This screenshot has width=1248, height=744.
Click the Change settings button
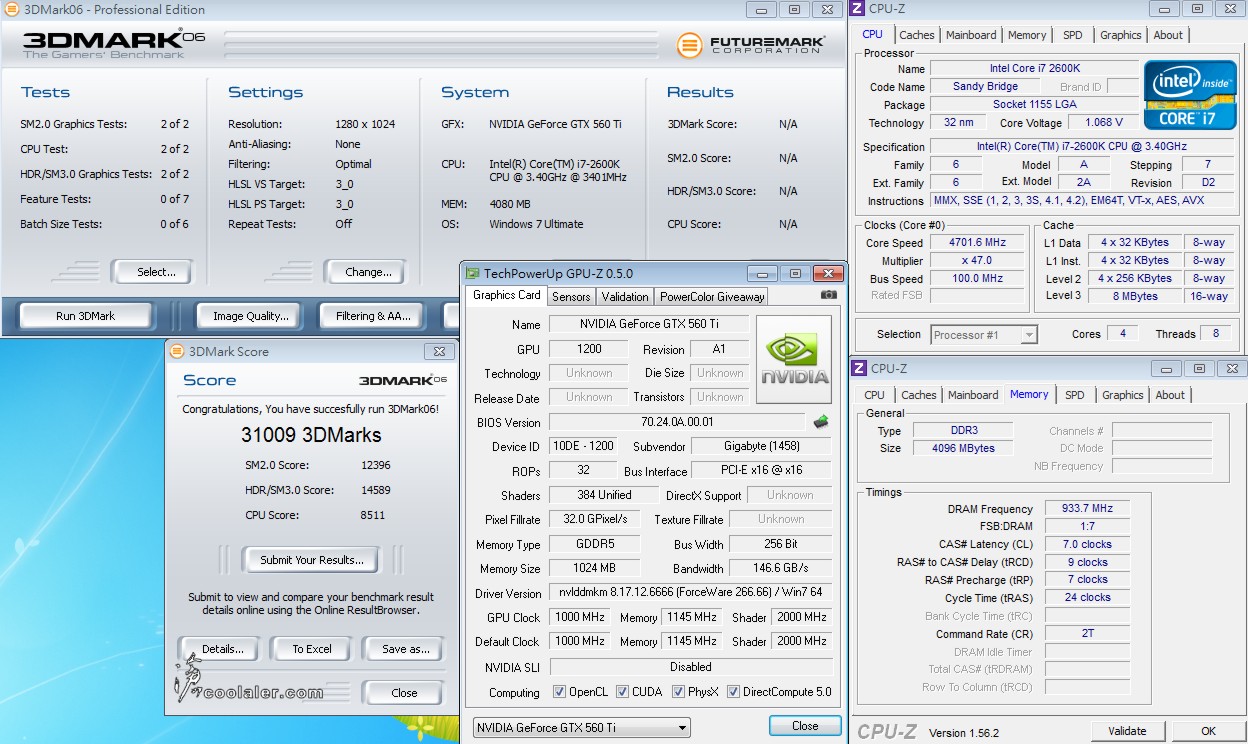coord(367,272)
